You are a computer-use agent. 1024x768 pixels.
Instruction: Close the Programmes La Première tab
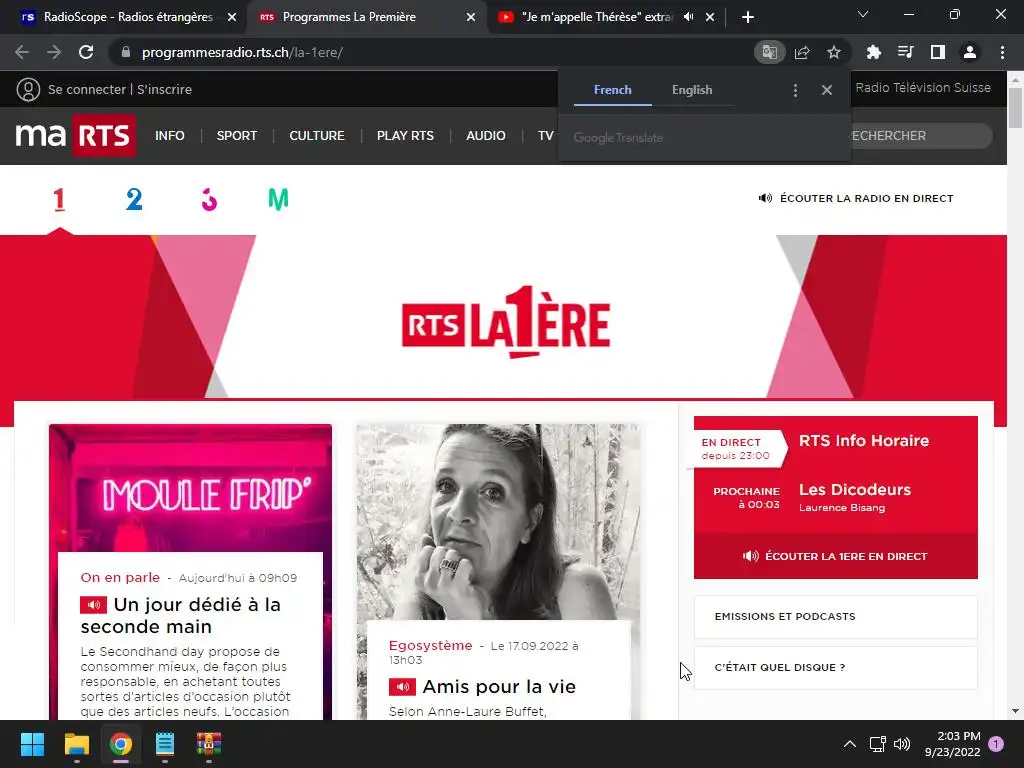[x=470, y=17]
